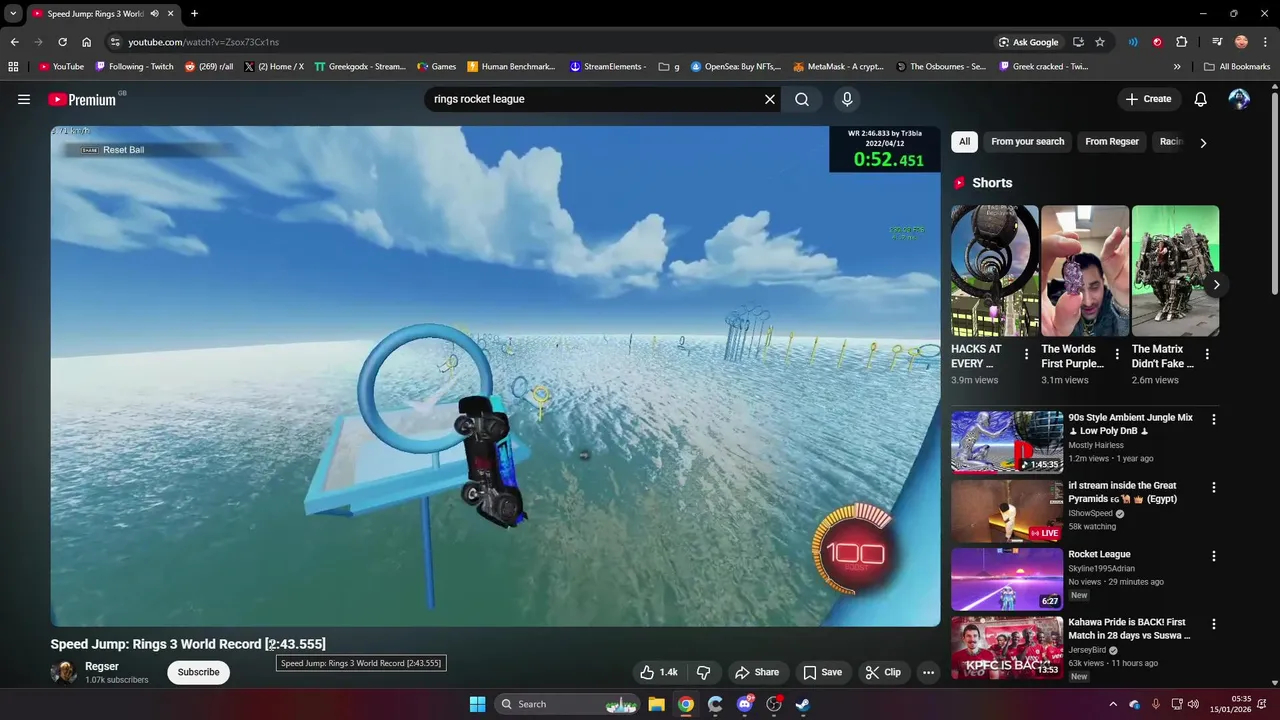This screenshot has width=1280, height=720.
Task: Open the Human Benchmark bookmark
Action: coord(511,67)
